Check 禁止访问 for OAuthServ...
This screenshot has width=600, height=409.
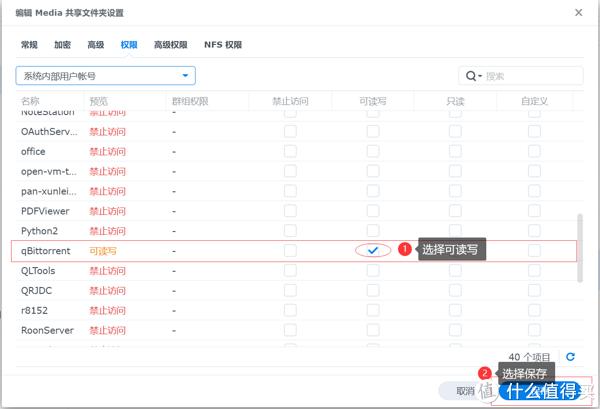coord(290,131)
